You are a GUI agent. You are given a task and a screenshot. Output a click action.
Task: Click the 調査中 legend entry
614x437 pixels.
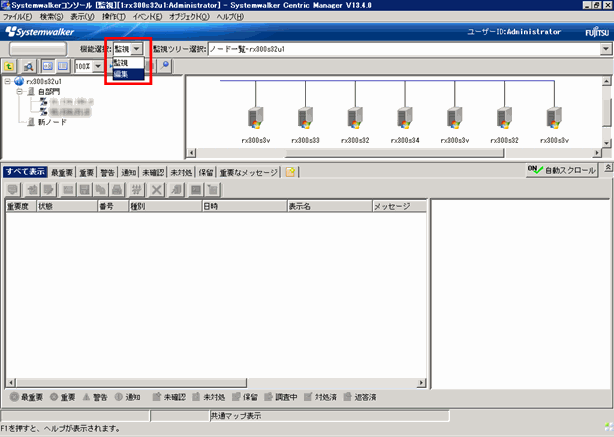pos(281,397)
